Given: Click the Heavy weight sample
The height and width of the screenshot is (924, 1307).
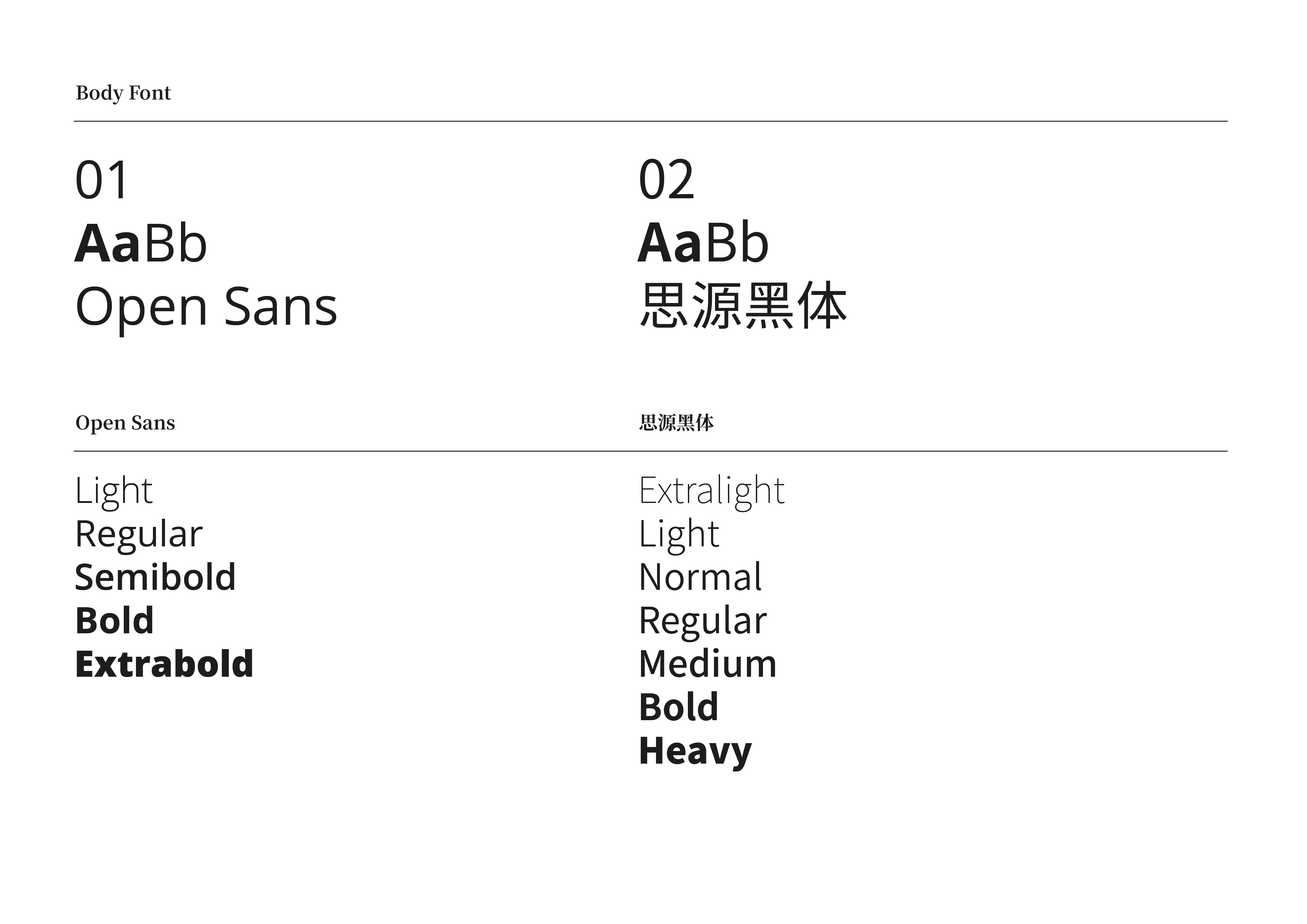Looking at the screenshot, I should pos(695,751).
